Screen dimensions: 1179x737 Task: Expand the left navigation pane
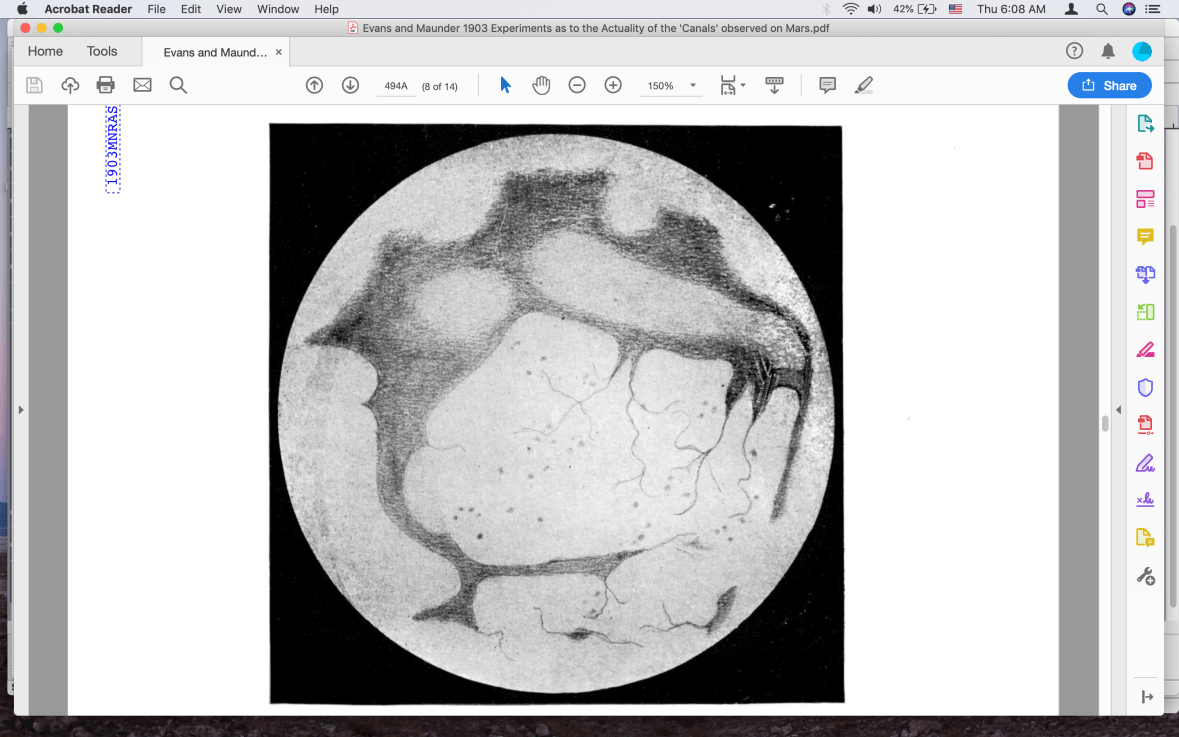tap(21, 409)
